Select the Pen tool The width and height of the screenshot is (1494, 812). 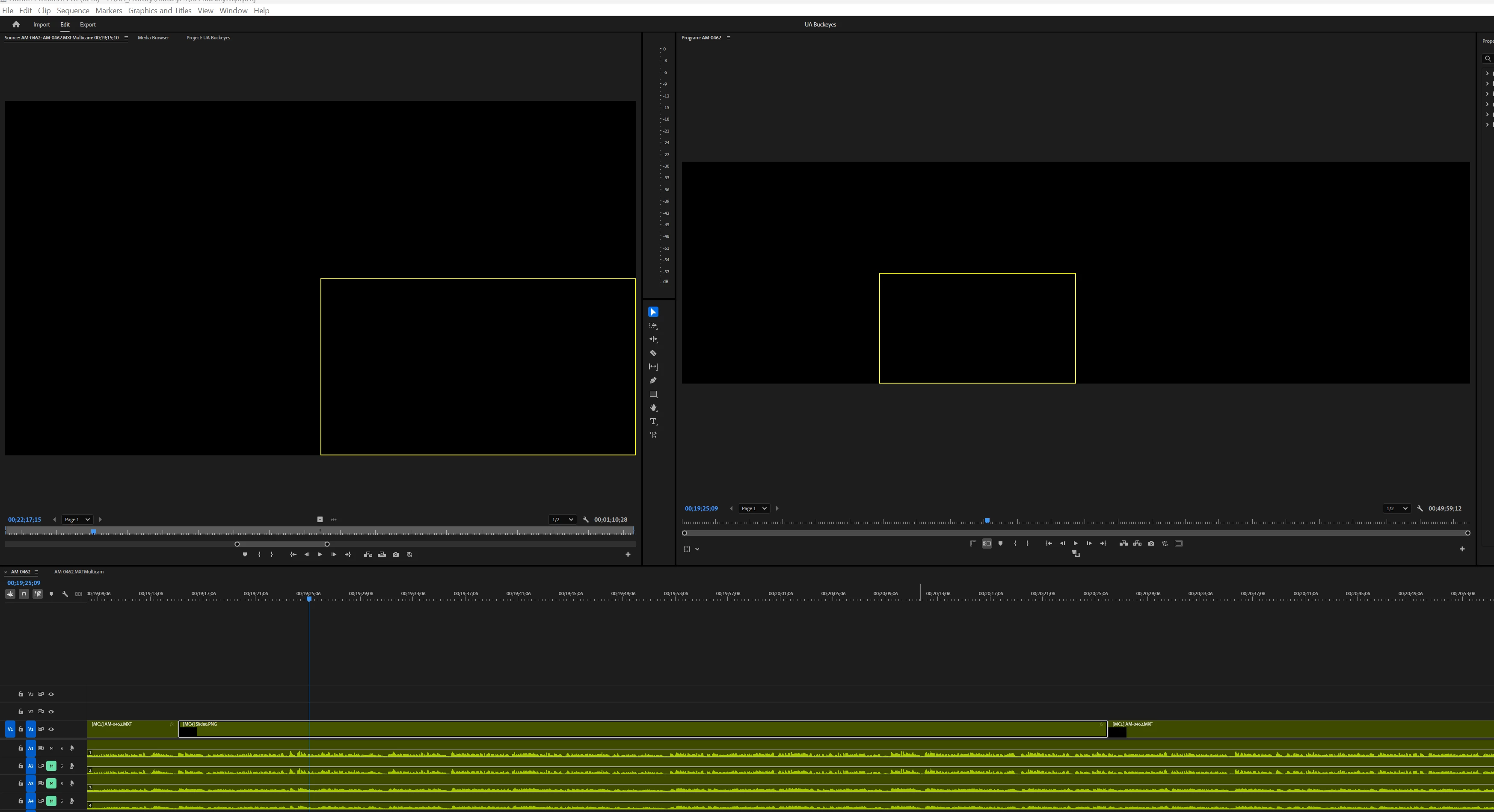(x=653, y=380)
